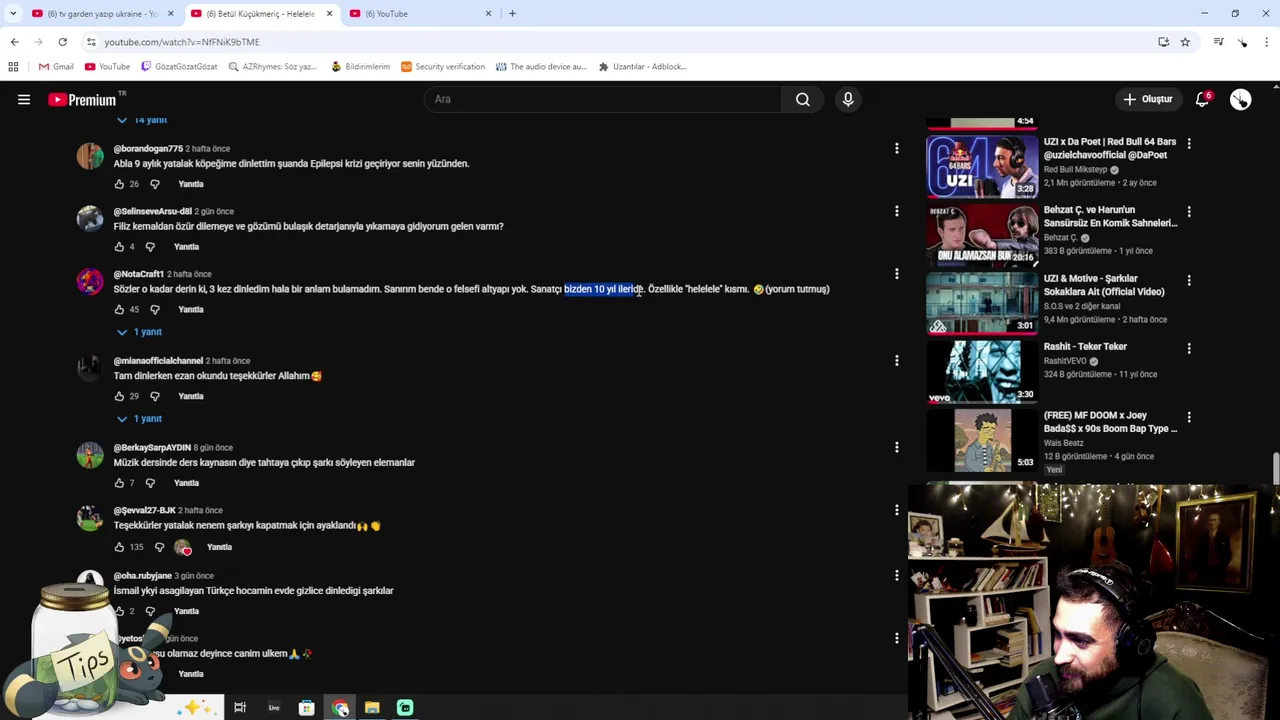Screen dimensions: 1280x720
Task: Reply (Yanıtla) to @SelinseveArsu-d8l's comment
Action: pos(186,247)
